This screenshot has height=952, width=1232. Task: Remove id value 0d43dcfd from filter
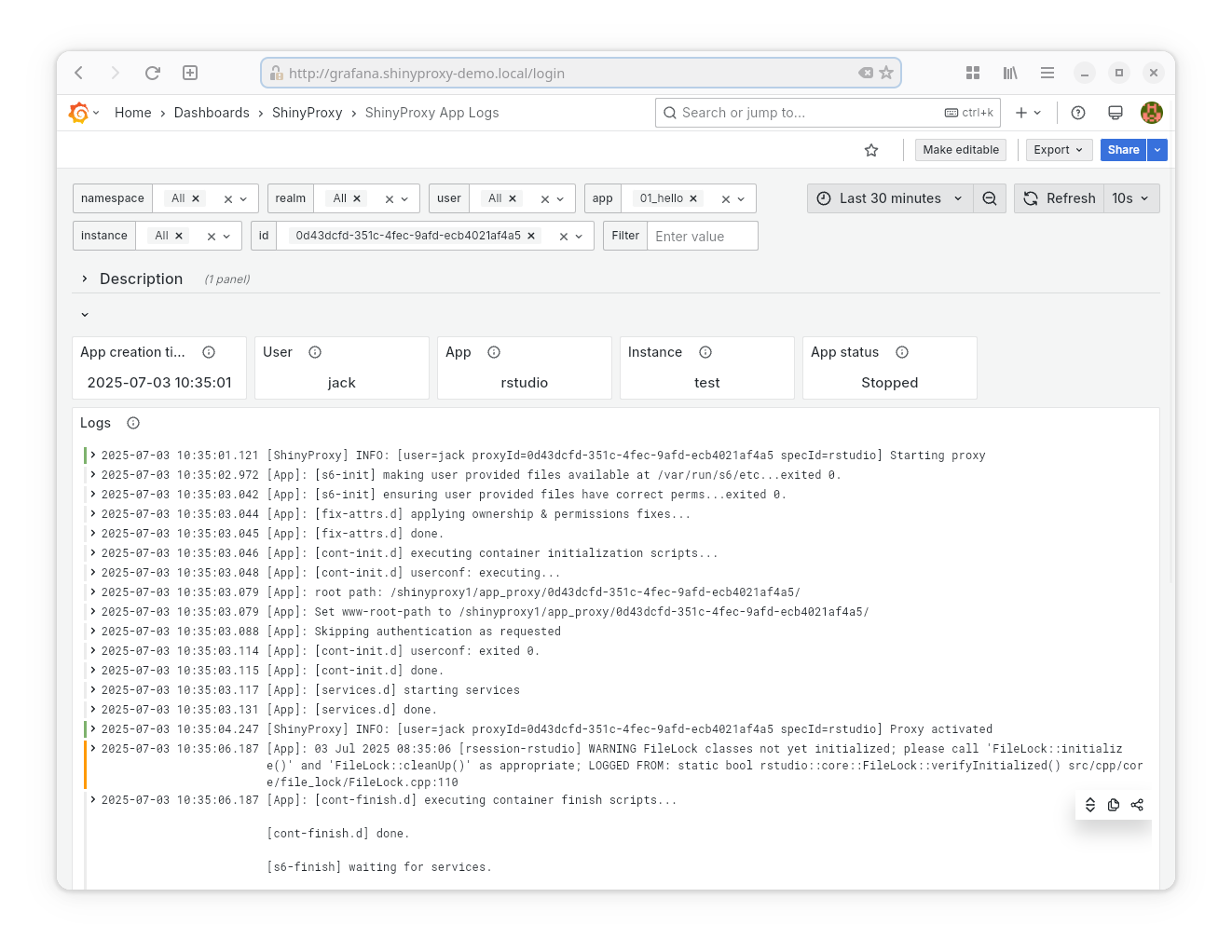531,236
